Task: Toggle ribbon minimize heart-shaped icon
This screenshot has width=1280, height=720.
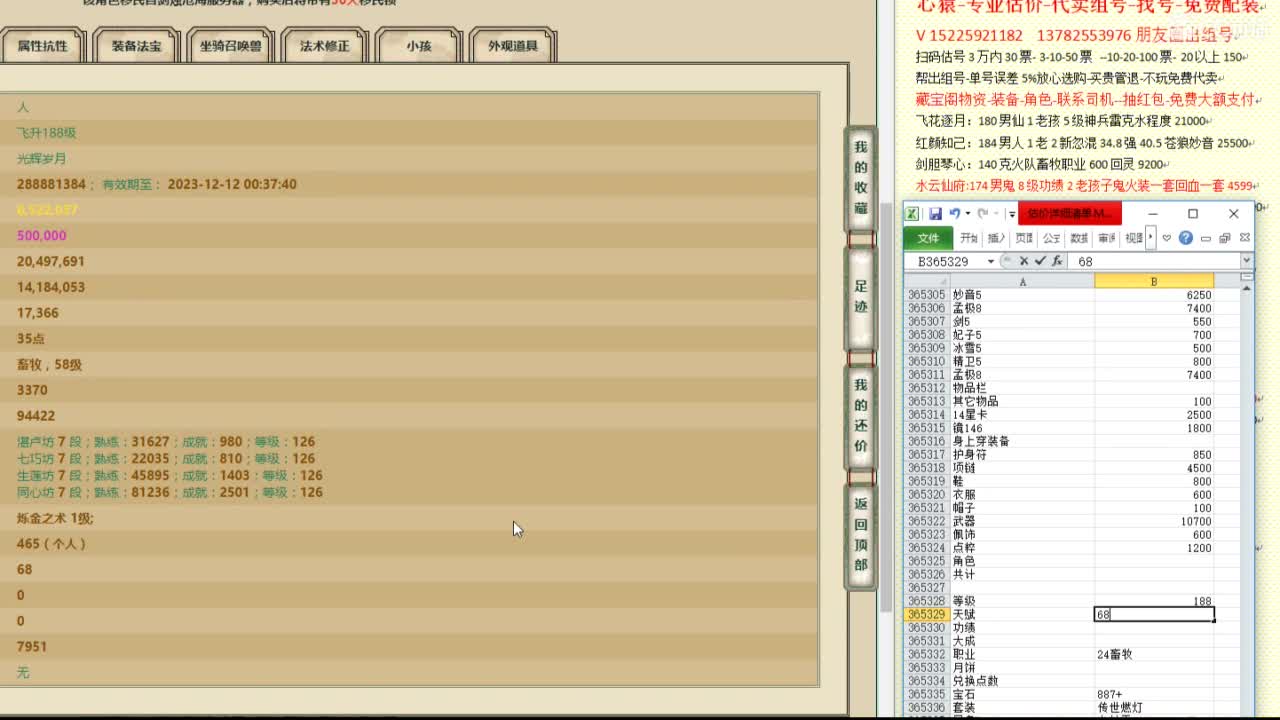Action: click(1167, 238)
